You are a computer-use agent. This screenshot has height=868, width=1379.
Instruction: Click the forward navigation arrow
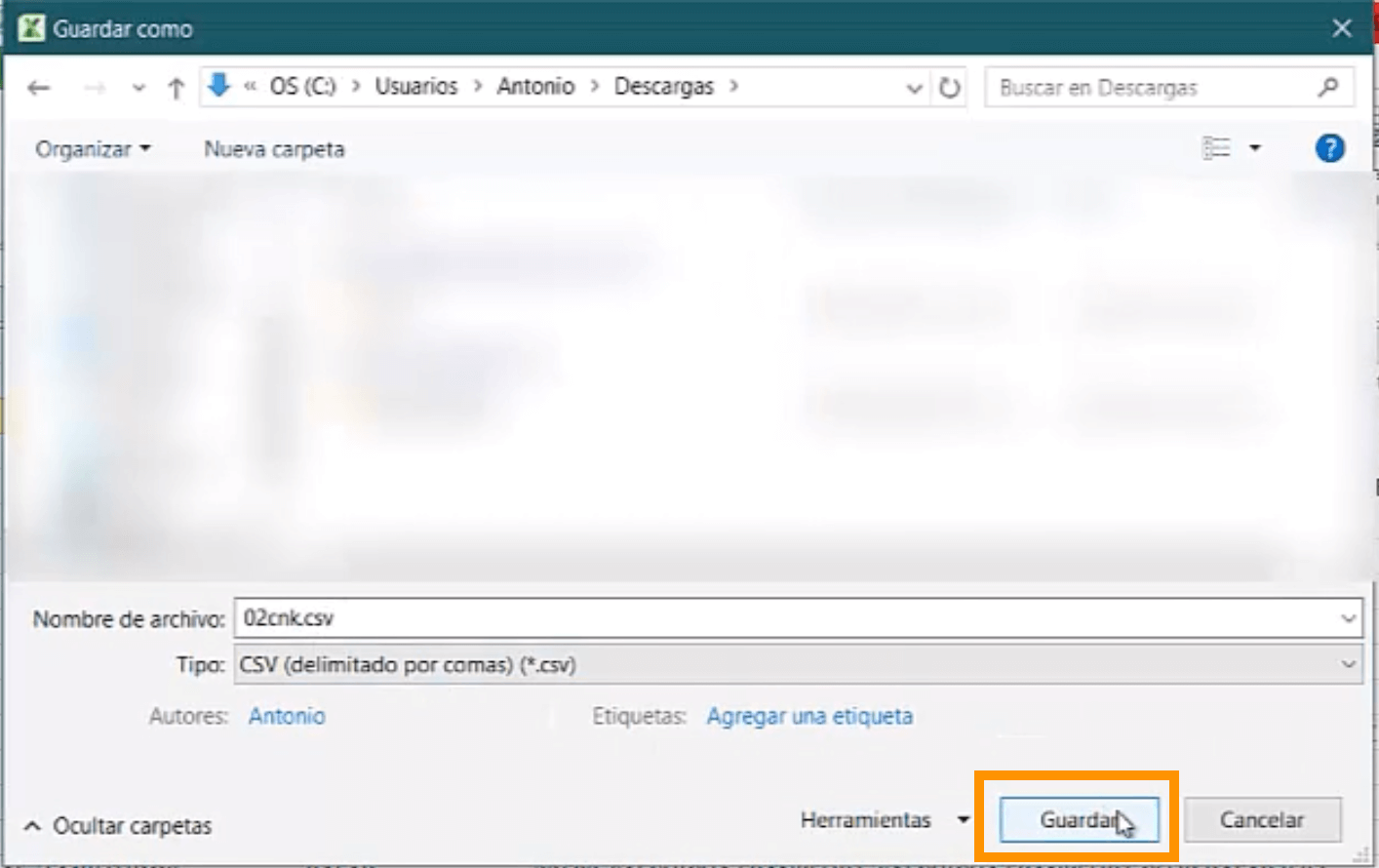point(95,89)
